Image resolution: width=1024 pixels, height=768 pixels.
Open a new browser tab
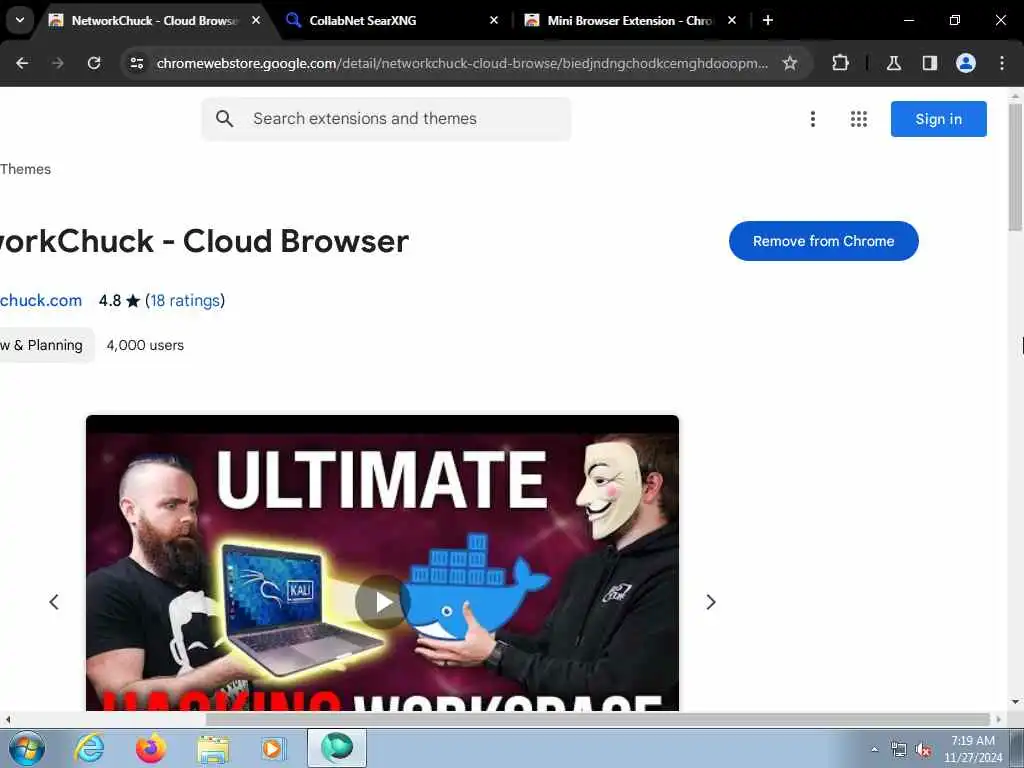pos(768,20)
